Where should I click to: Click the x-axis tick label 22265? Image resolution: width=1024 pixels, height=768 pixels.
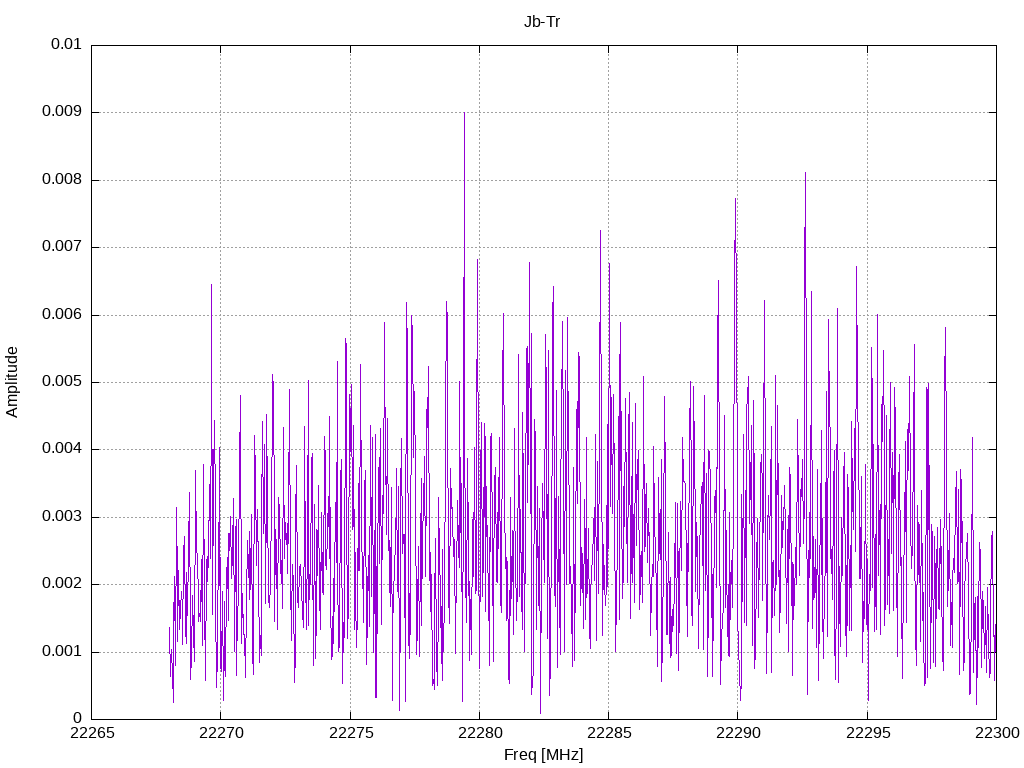[91, 733]
